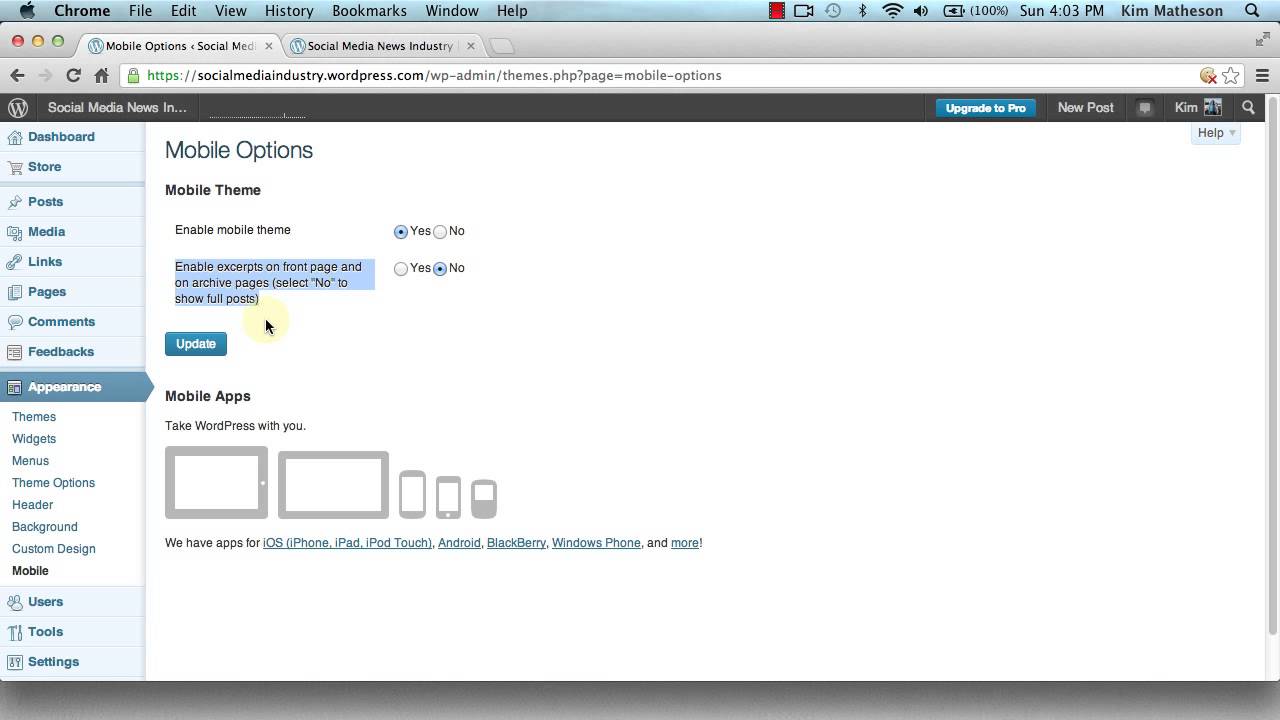Click blocked cookie icon in address bar

tap(1208, 75)
